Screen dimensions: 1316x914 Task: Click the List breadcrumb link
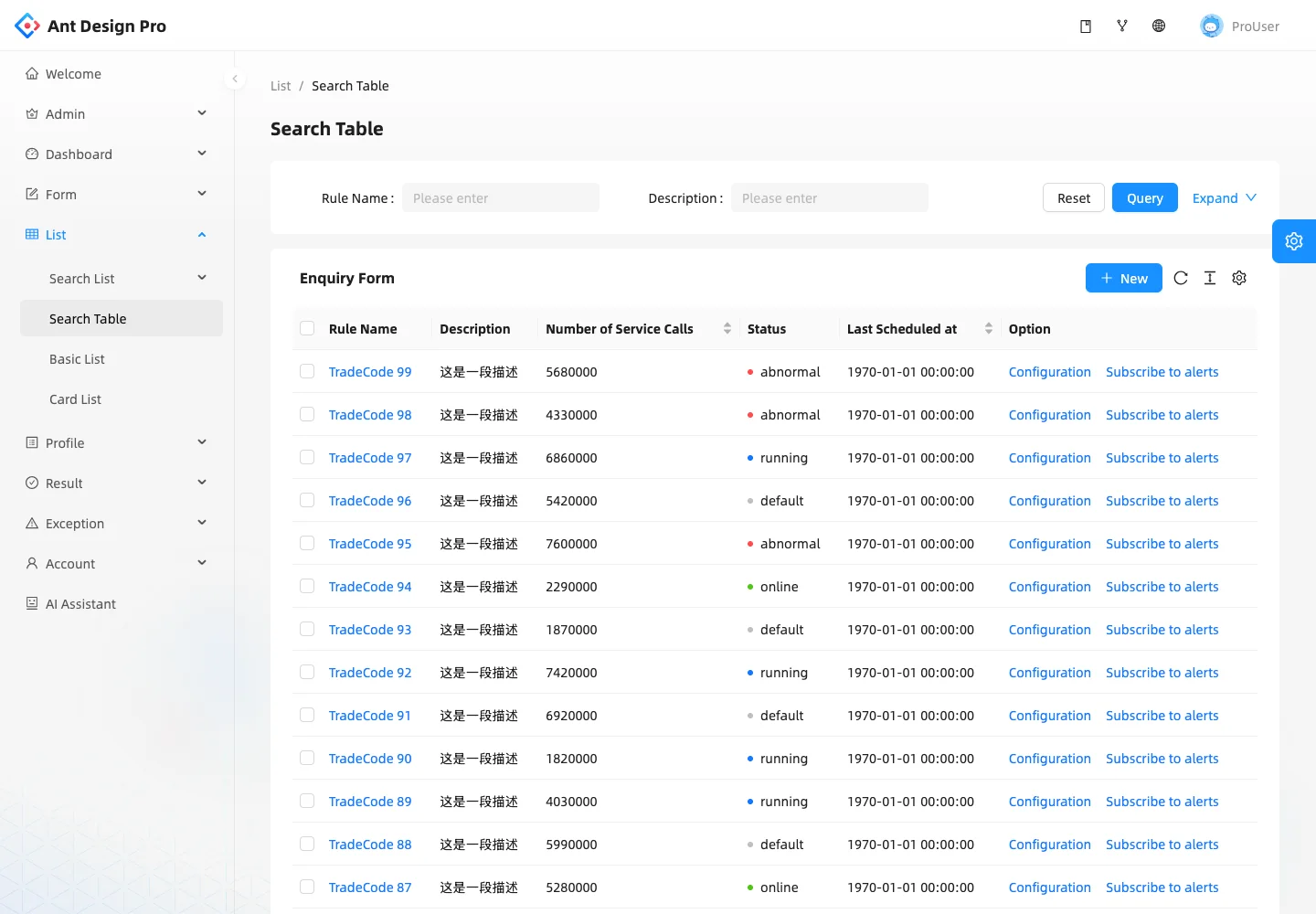coord(281,86)
